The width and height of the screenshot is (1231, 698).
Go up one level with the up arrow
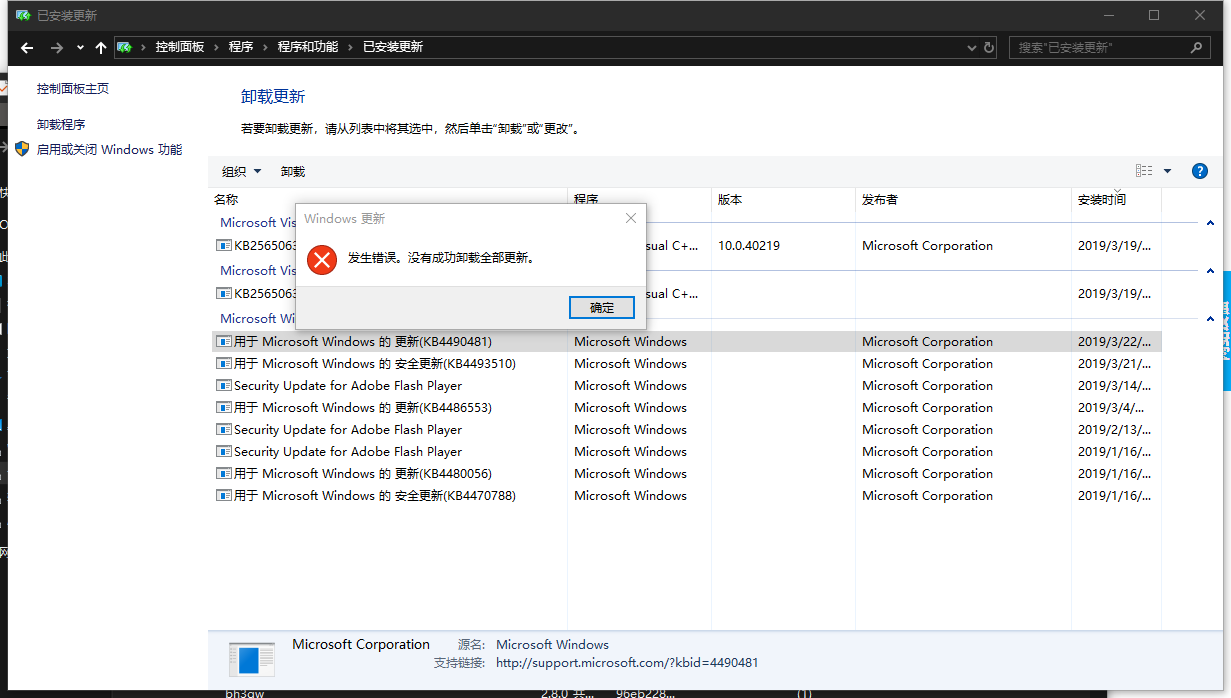100,47
